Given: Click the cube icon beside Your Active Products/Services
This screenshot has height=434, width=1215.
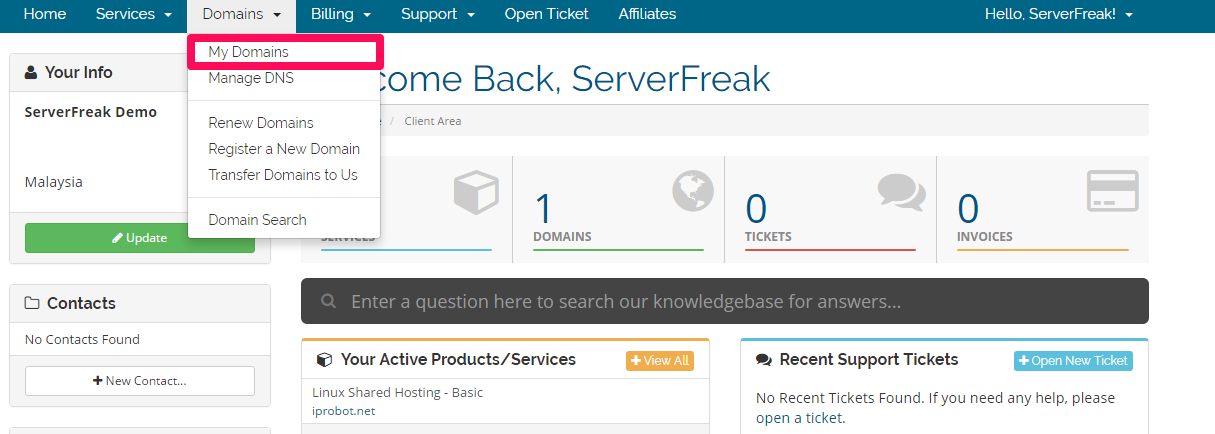Looking at the screenshot, I should [324, 360].
